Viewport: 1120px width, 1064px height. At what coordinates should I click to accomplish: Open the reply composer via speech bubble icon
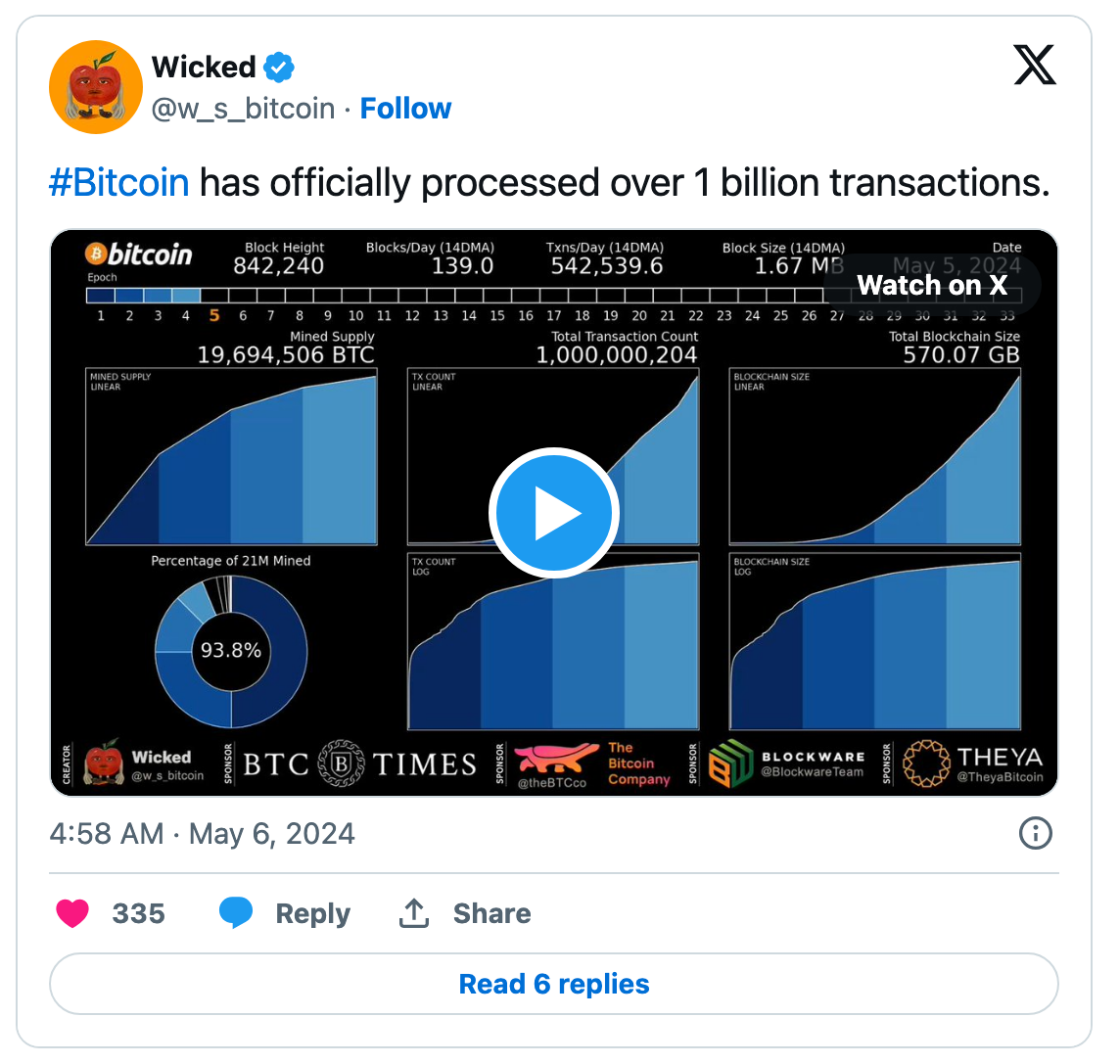237,912
